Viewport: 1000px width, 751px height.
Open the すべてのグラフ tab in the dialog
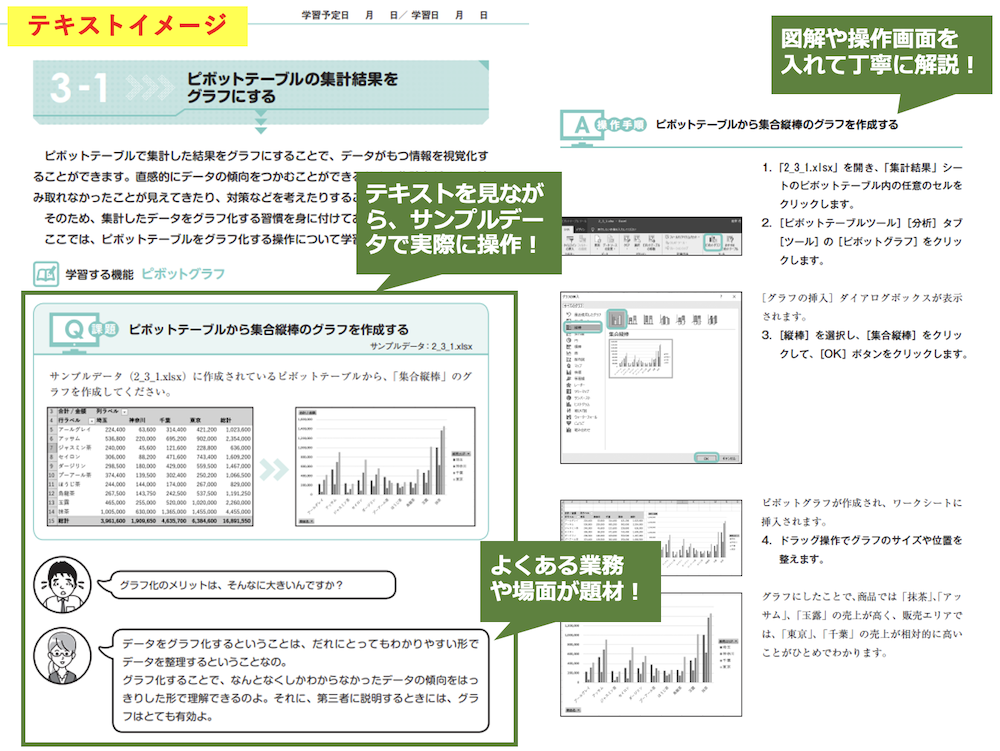point(572,306)
